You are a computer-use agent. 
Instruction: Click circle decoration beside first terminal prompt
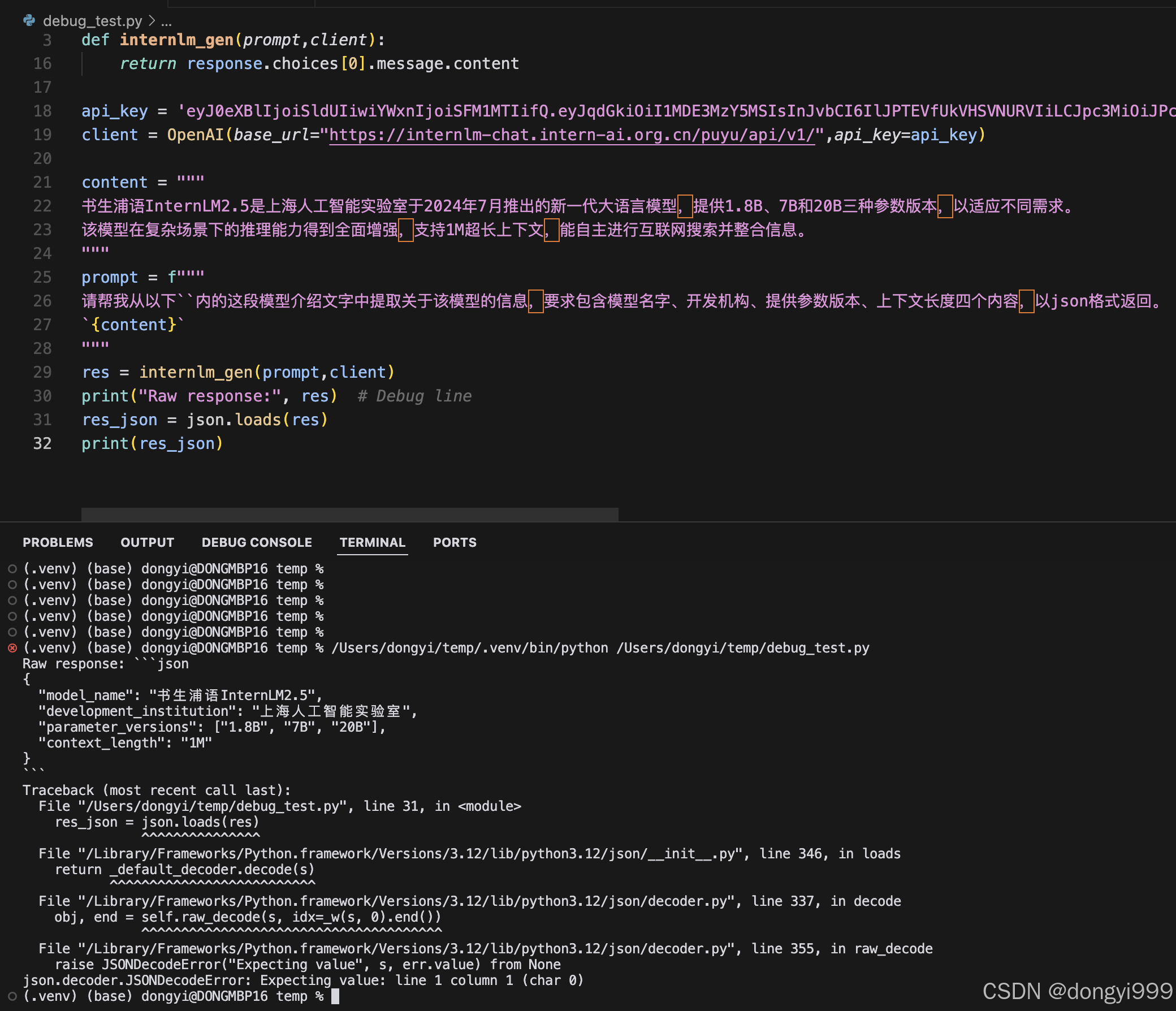pos(12,568)
